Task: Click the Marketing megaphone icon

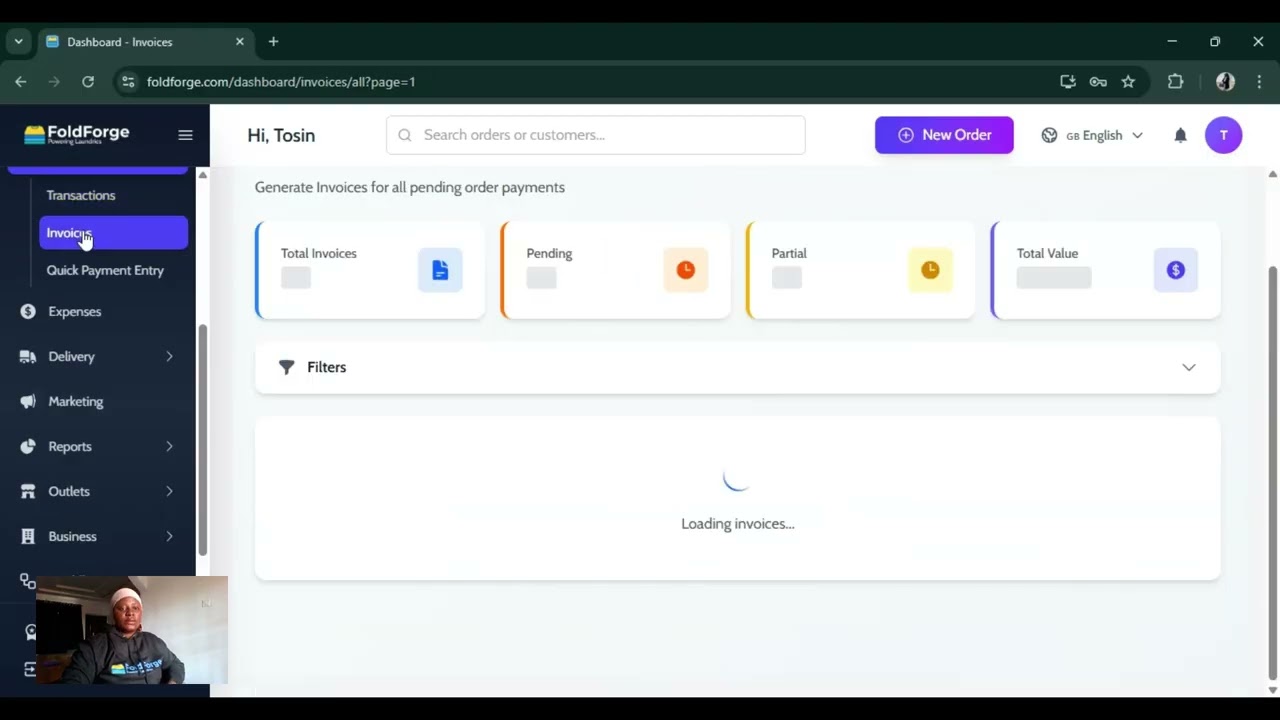Action: pyautogui.click(x=28, y=401)
